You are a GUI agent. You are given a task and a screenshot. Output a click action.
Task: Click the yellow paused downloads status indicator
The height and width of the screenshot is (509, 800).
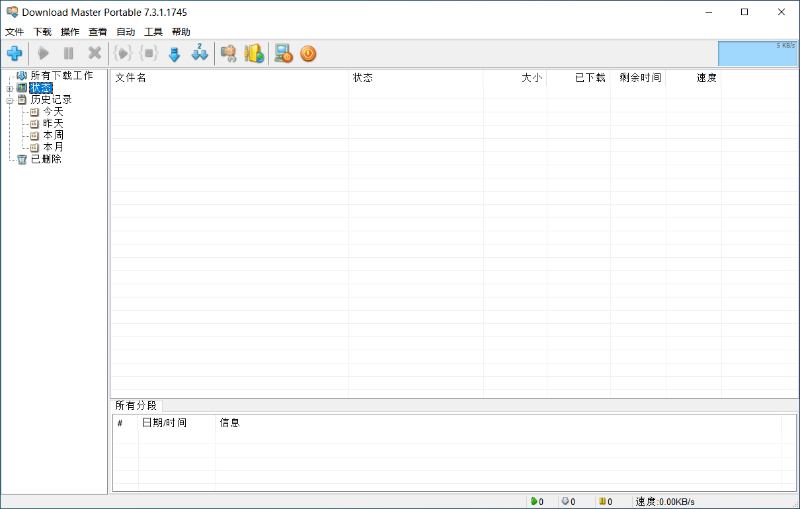point(606,501)
